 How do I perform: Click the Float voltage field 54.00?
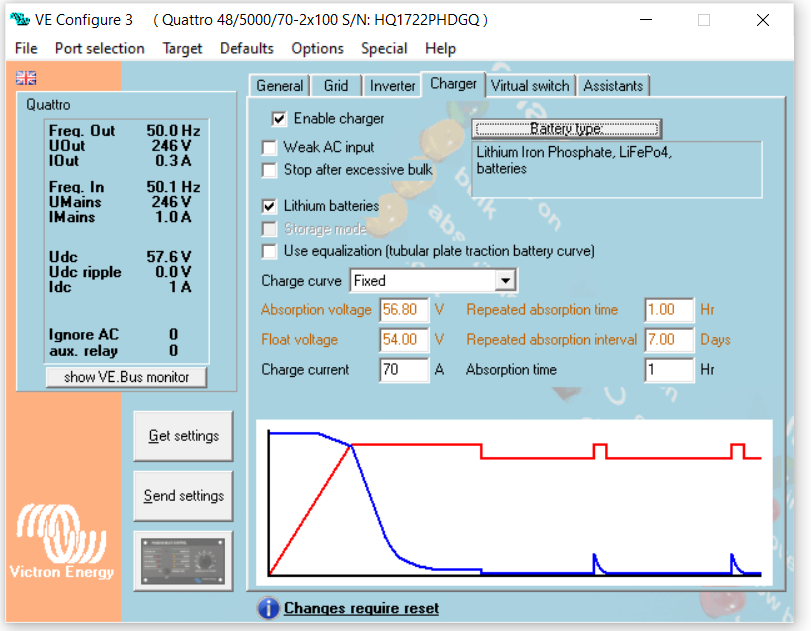coord(404,340)
